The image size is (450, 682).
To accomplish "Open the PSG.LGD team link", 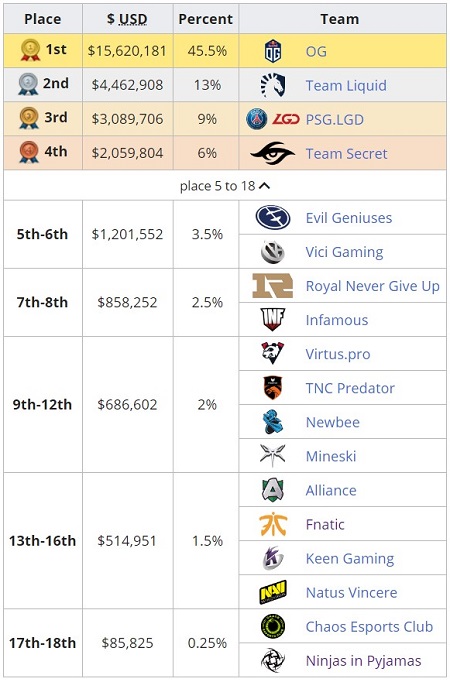I will point(335,119).
